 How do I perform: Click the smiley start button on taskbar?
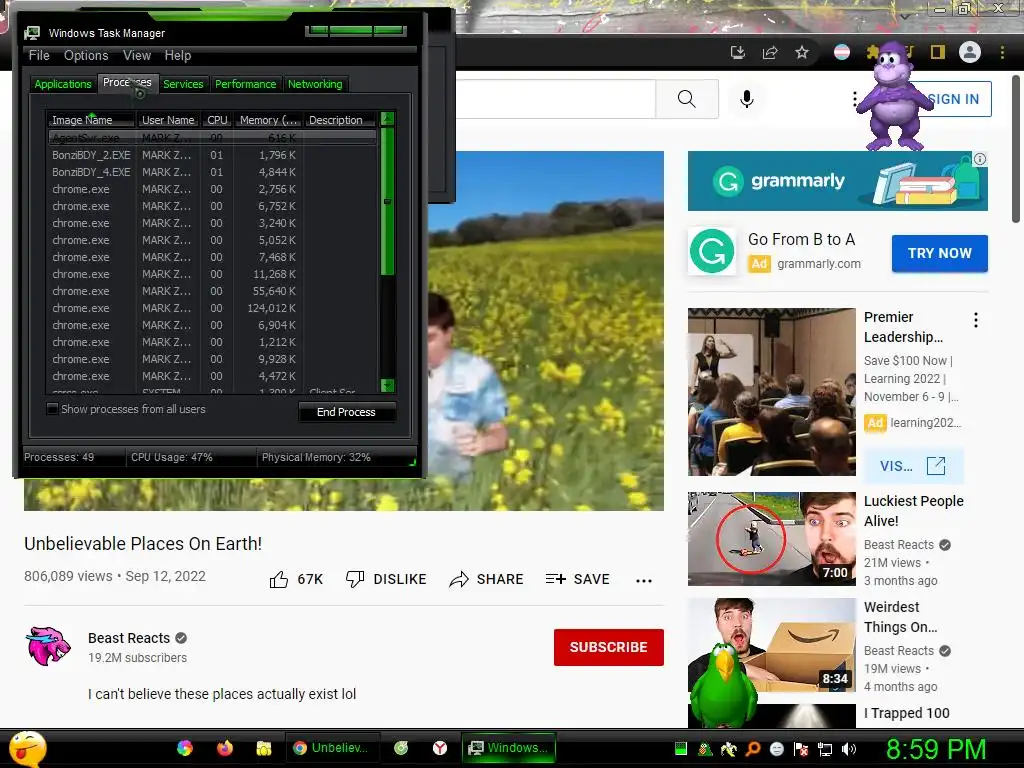coord(27,748)
